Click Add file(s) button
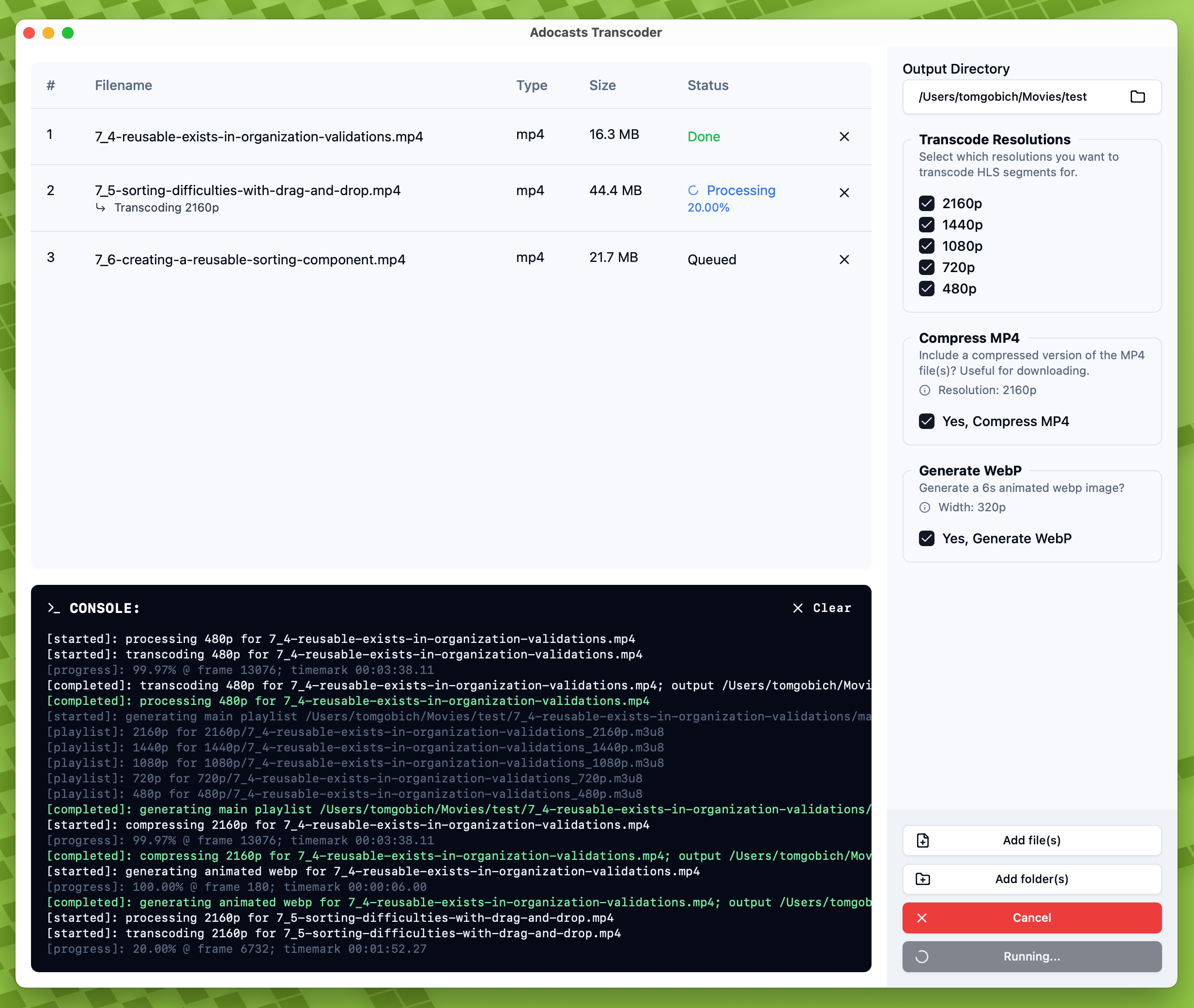Viewport: 1194px width, 1008px height. [x=1032, y=840]
